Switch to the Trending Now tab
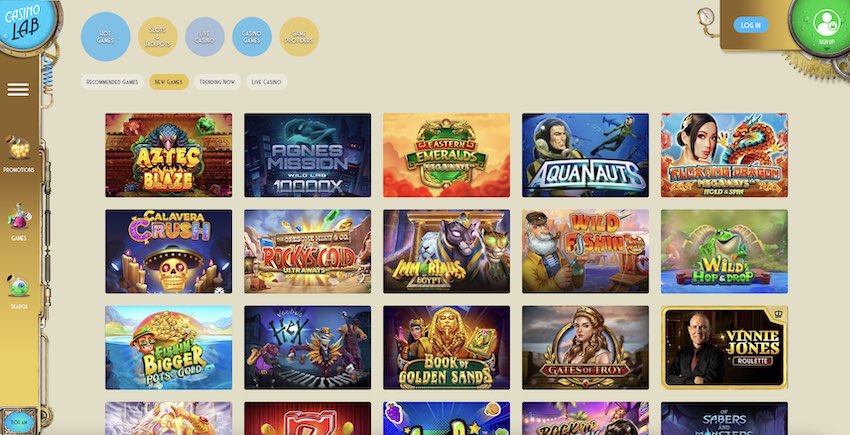 click(217, 82)
